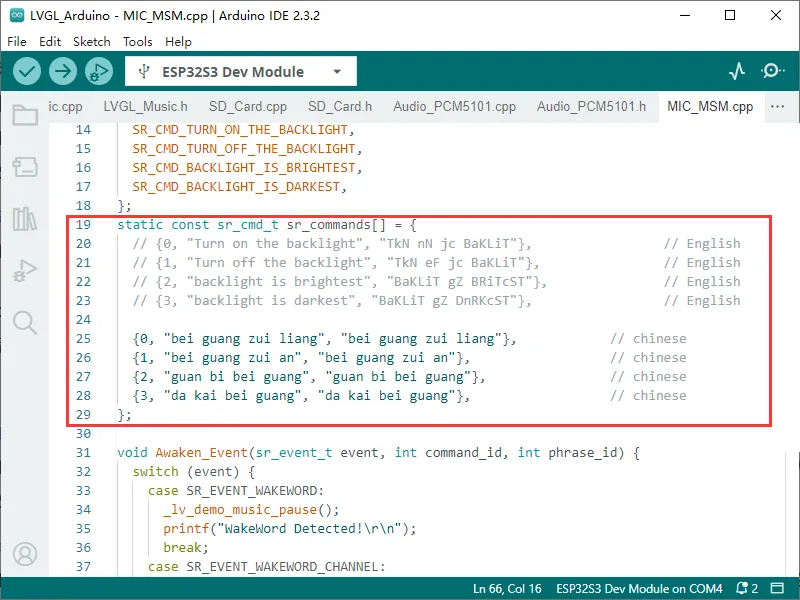Click the user account profile icon
This screenshot has width=800, height=600.
25,554
